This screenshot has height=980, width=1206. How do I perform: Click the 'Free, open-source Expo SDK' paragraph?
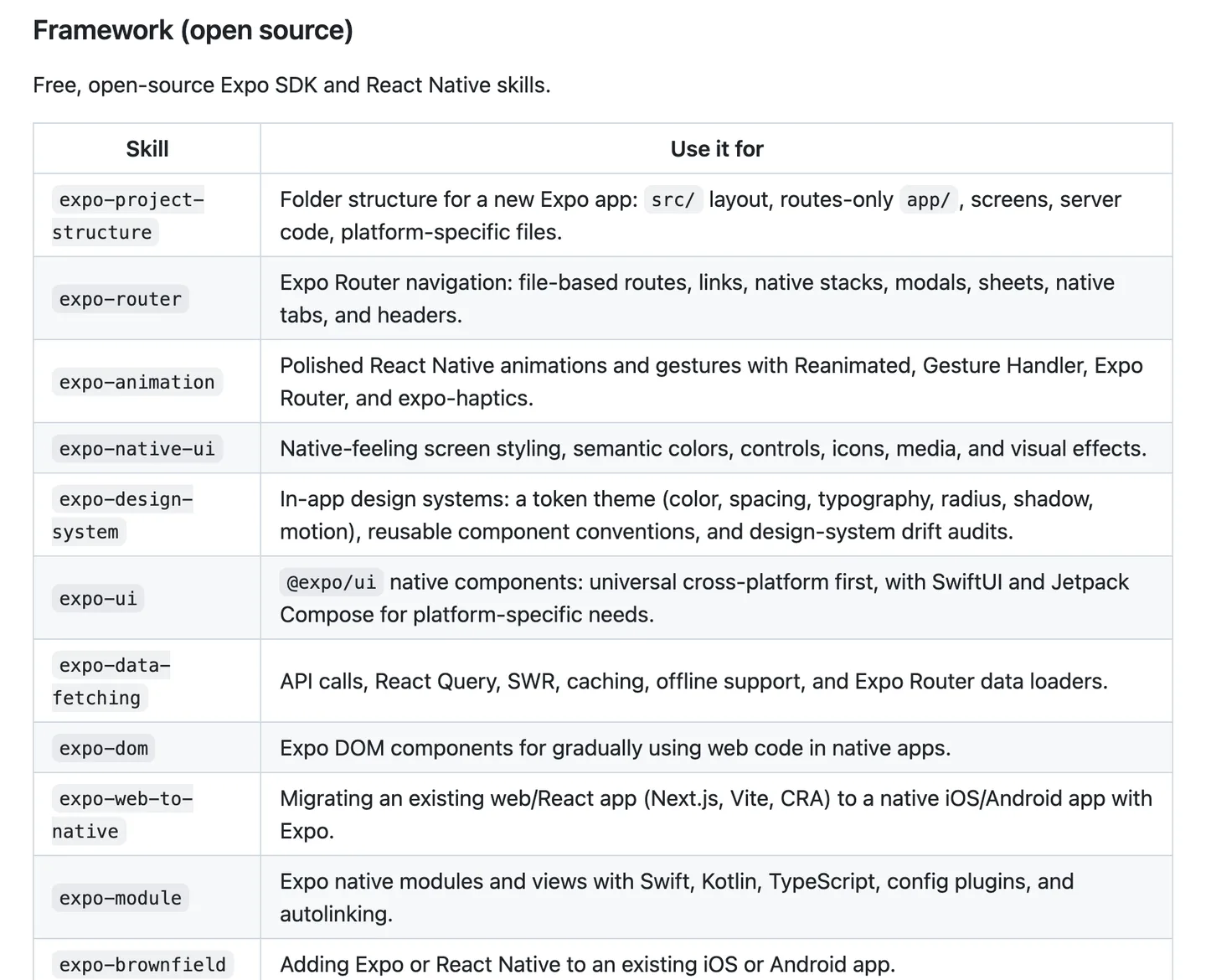291,85
